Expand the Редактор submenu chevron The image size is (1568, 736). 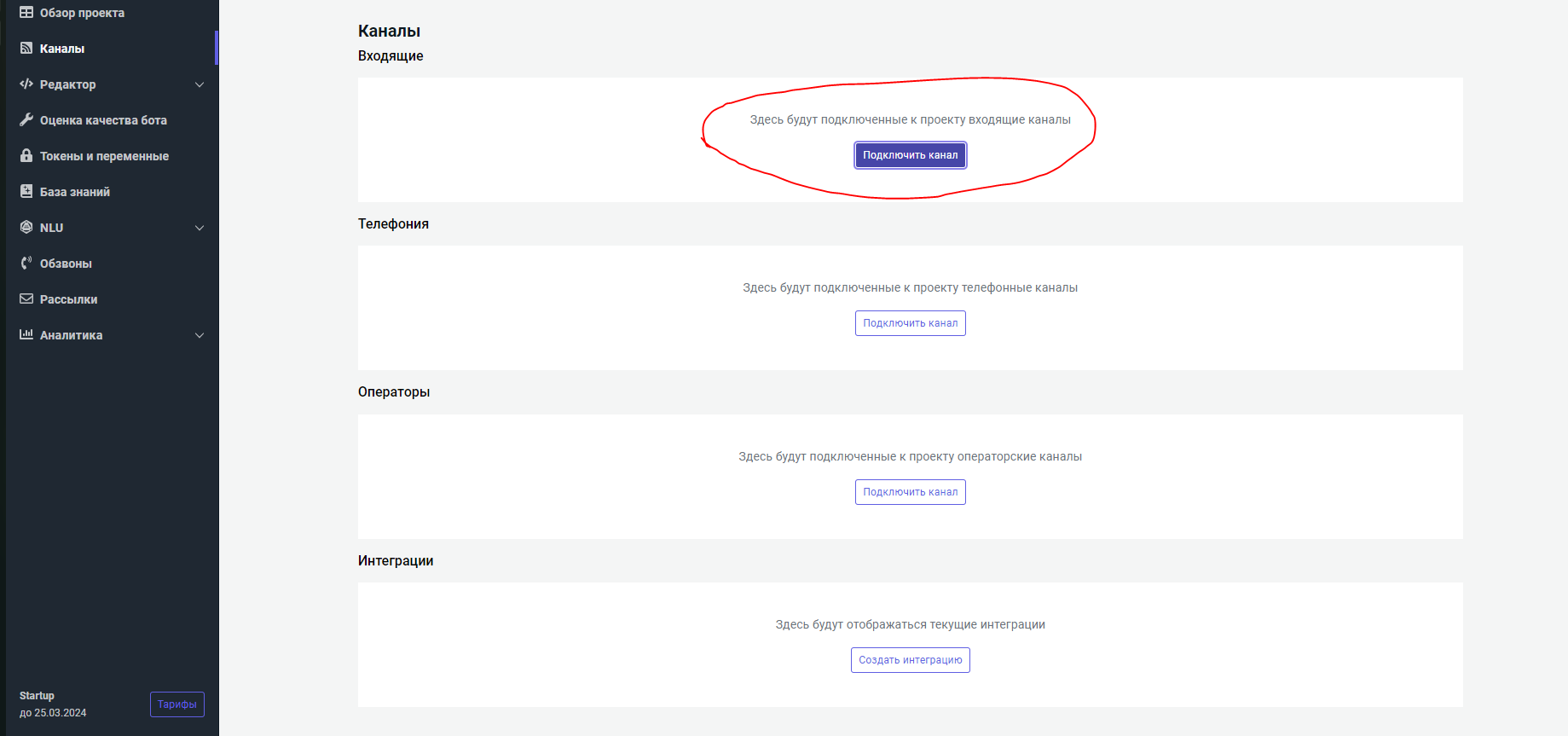[x=200, y=84]
